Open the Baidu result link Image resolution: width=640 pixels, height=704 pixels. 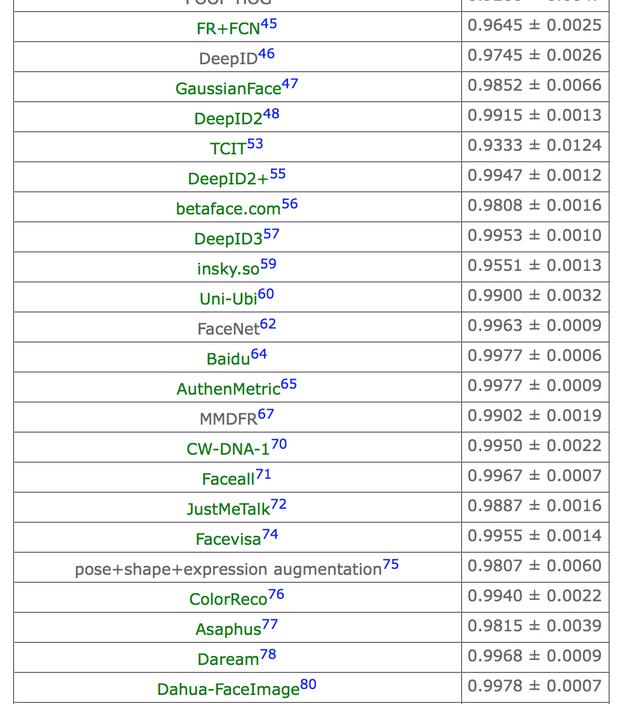[x=227, y=359]
